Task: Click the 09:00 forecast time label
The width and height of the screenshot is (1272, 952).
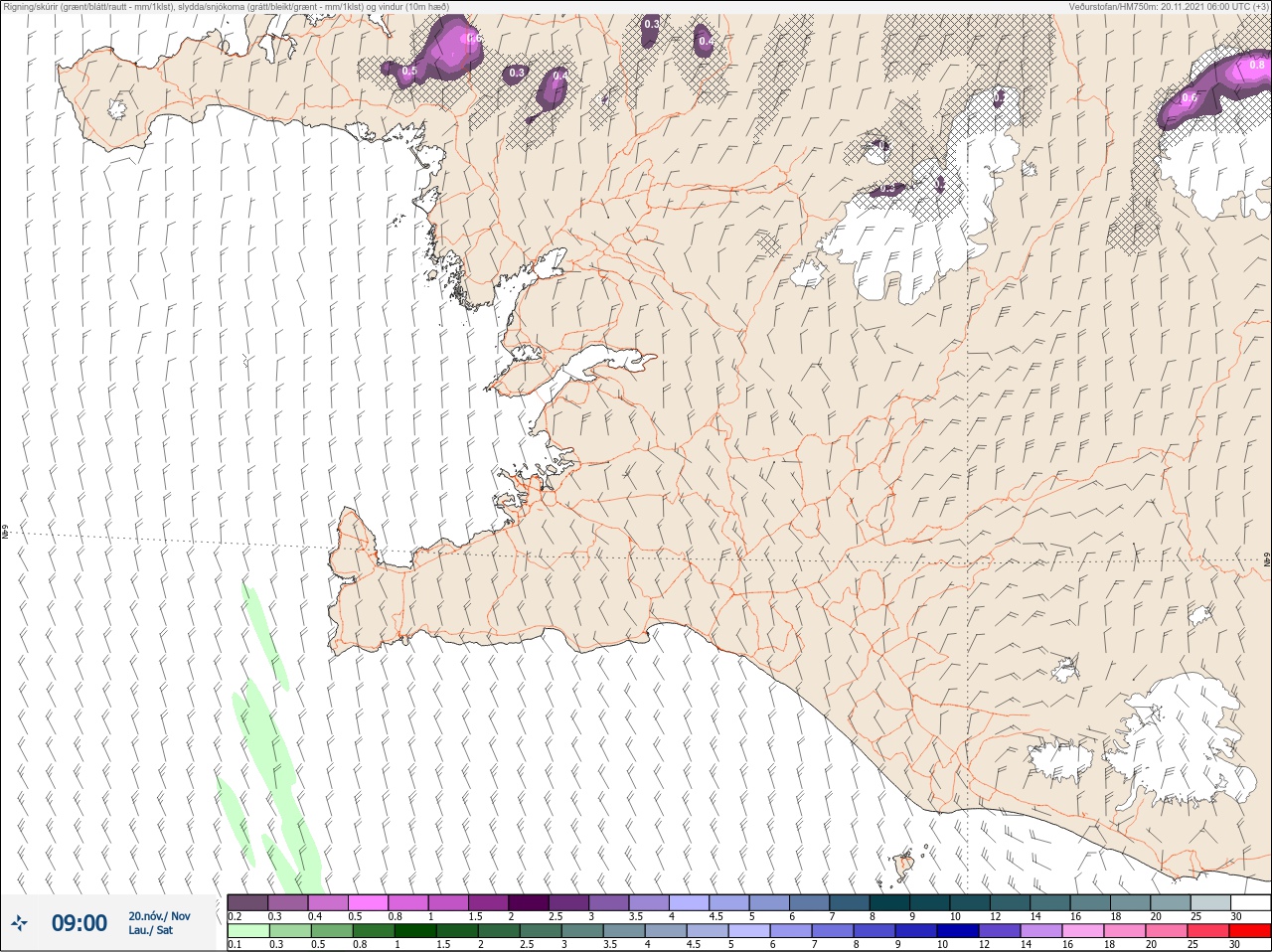Action: pos(79,923)
